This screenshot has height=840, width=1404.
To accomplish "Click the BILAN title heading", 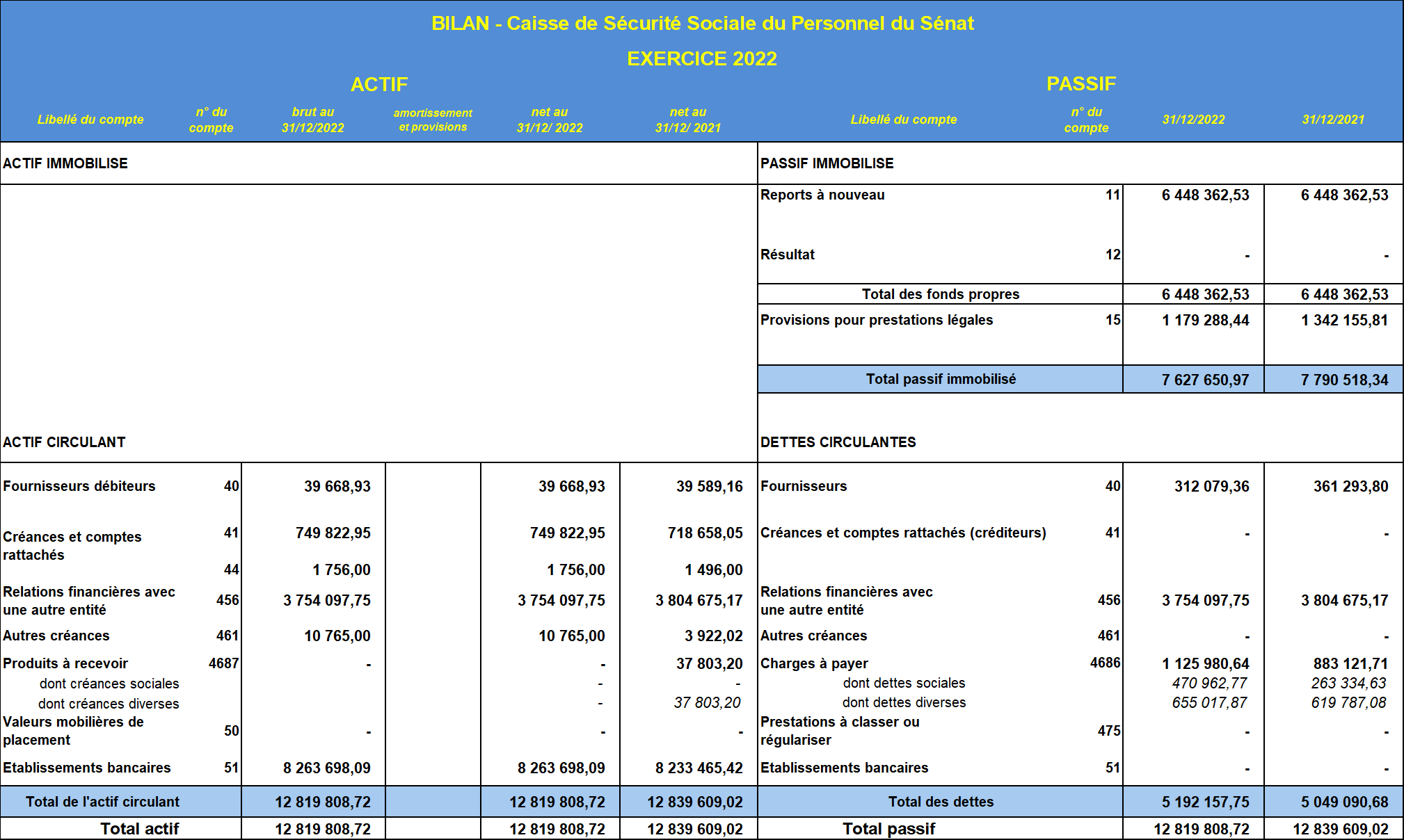I will [x=702, y=24].
